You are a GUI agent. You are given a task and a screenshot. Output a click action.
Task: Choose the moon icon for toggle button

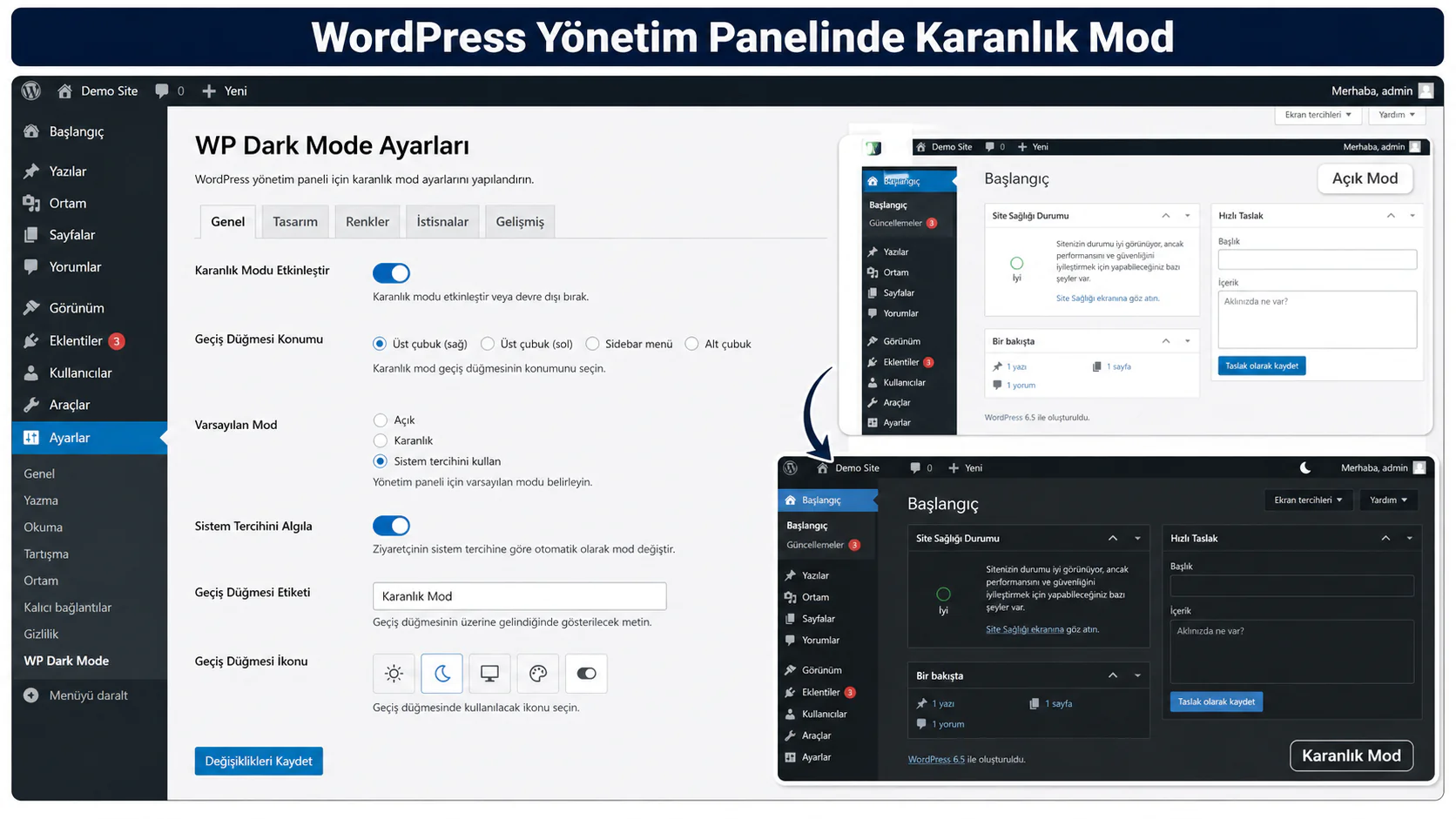coord(442,674)
